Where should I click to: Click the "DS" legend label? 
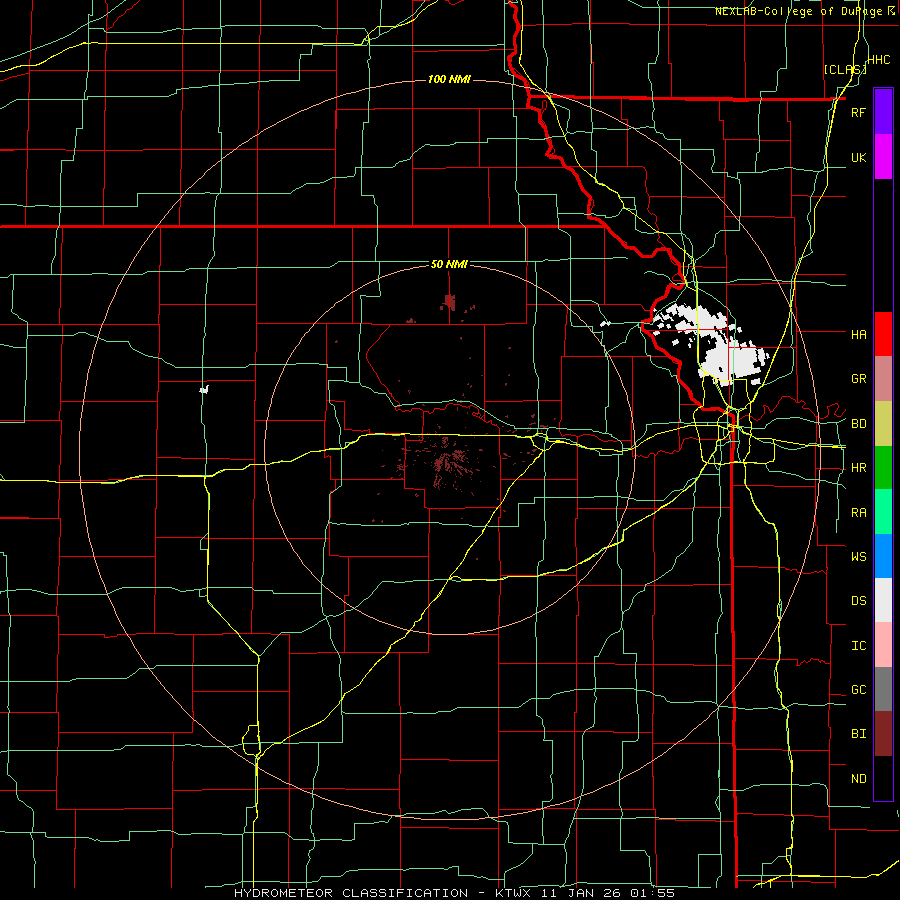(x=858, y=601)
